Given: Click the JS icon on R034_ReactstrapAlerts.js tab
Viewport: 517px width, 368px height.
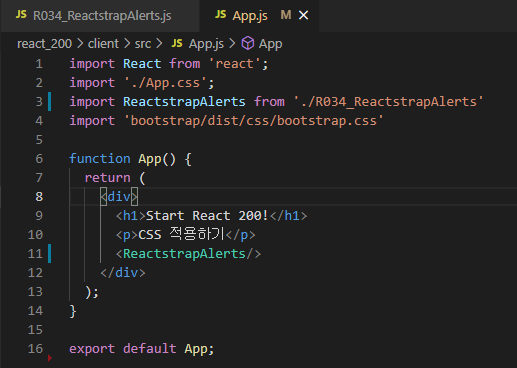Looking at the screenshot, I should [21, 14].
